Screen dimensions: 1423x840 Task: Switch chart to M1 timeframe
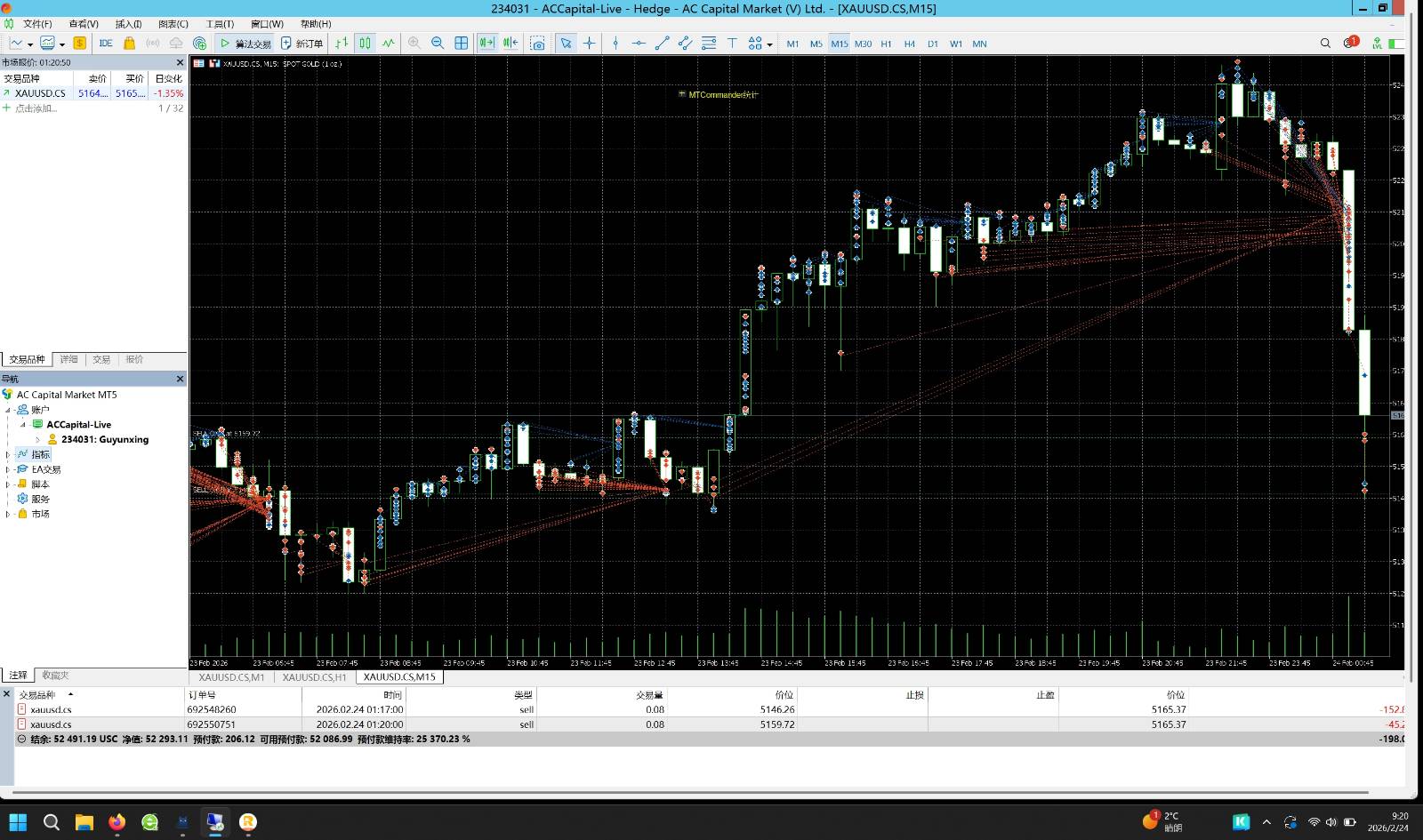pyautogui.click(x=792, y=44)
